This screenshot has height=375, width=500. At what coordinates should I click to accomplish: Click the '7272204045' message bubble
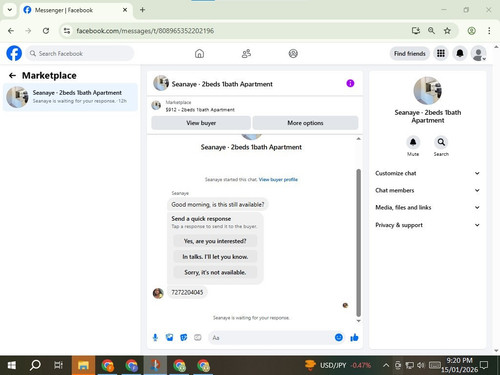click(187, 292)
